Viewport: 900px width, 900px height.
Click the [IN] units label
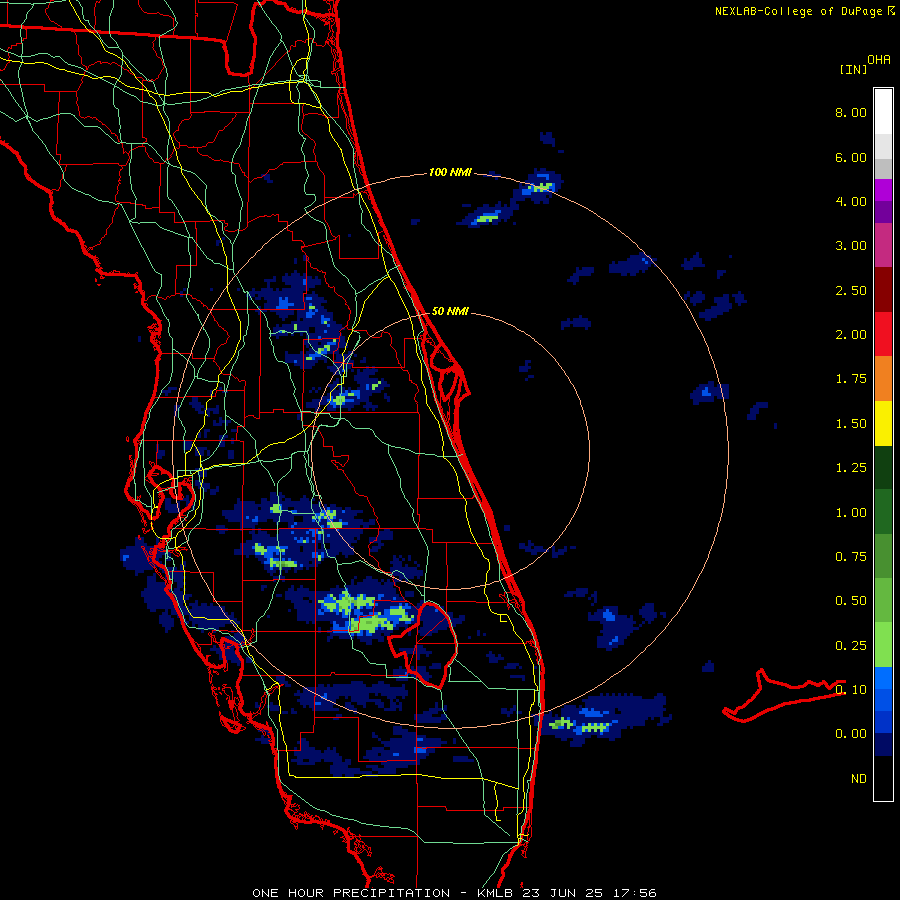tap(853, 69)
